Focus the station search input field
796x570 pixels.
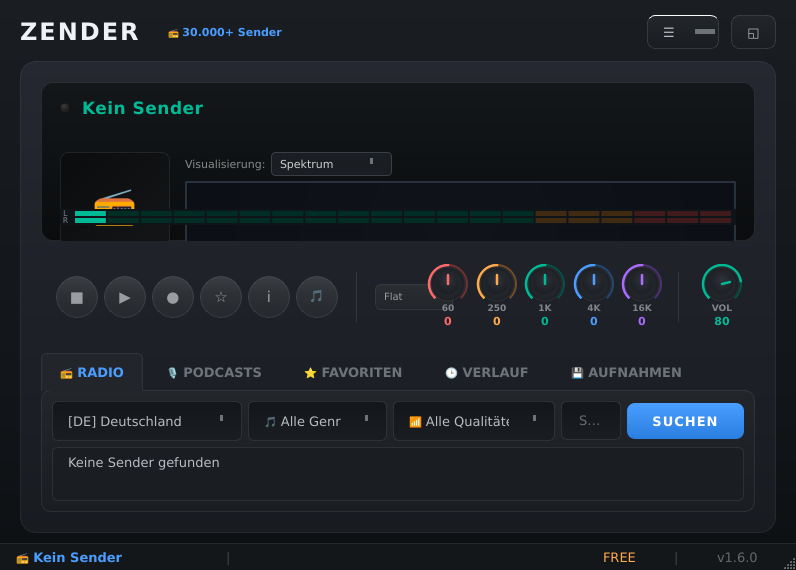[590, 421]
